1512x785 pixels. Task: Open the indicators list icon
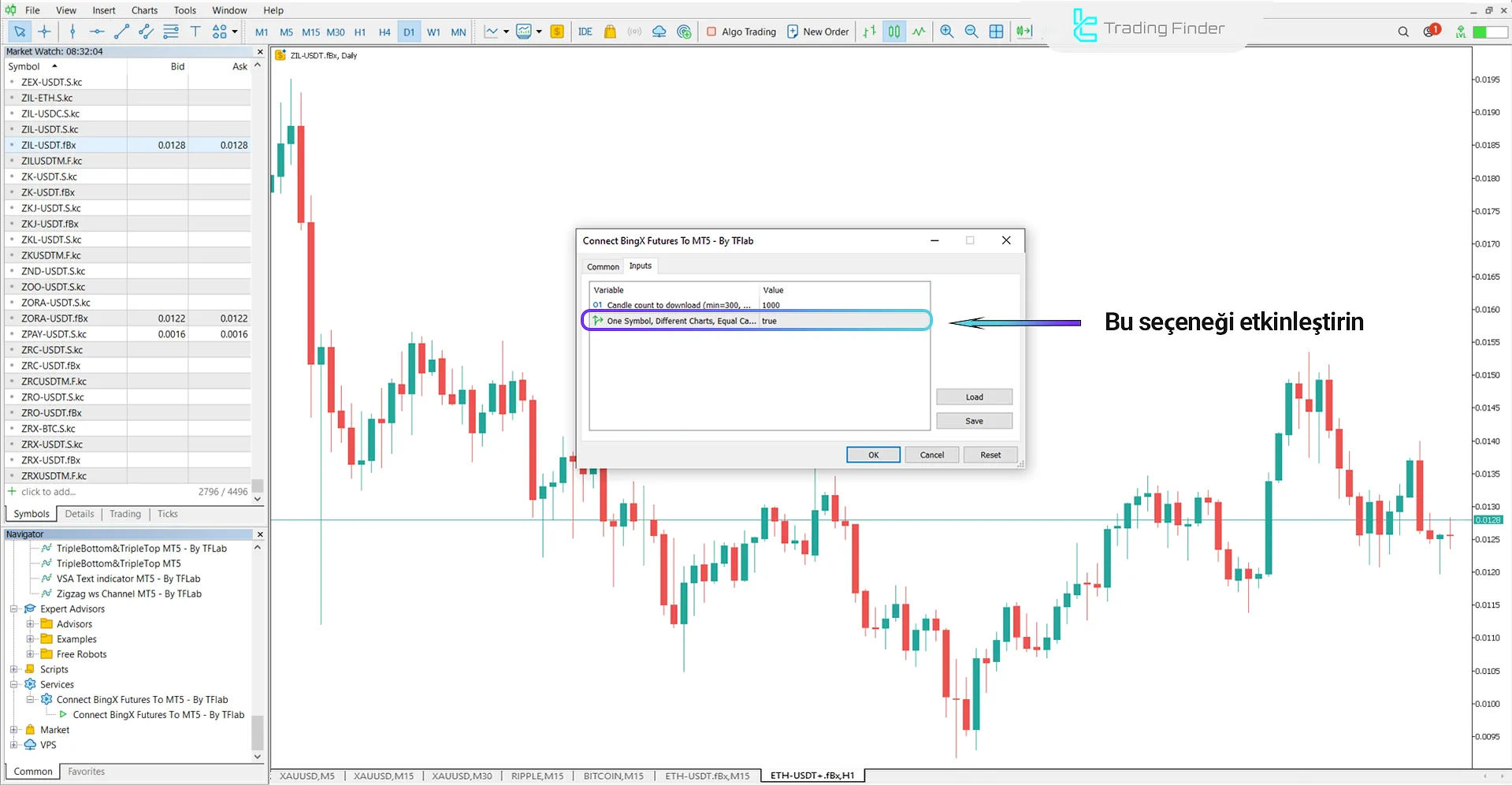point(524,32)
